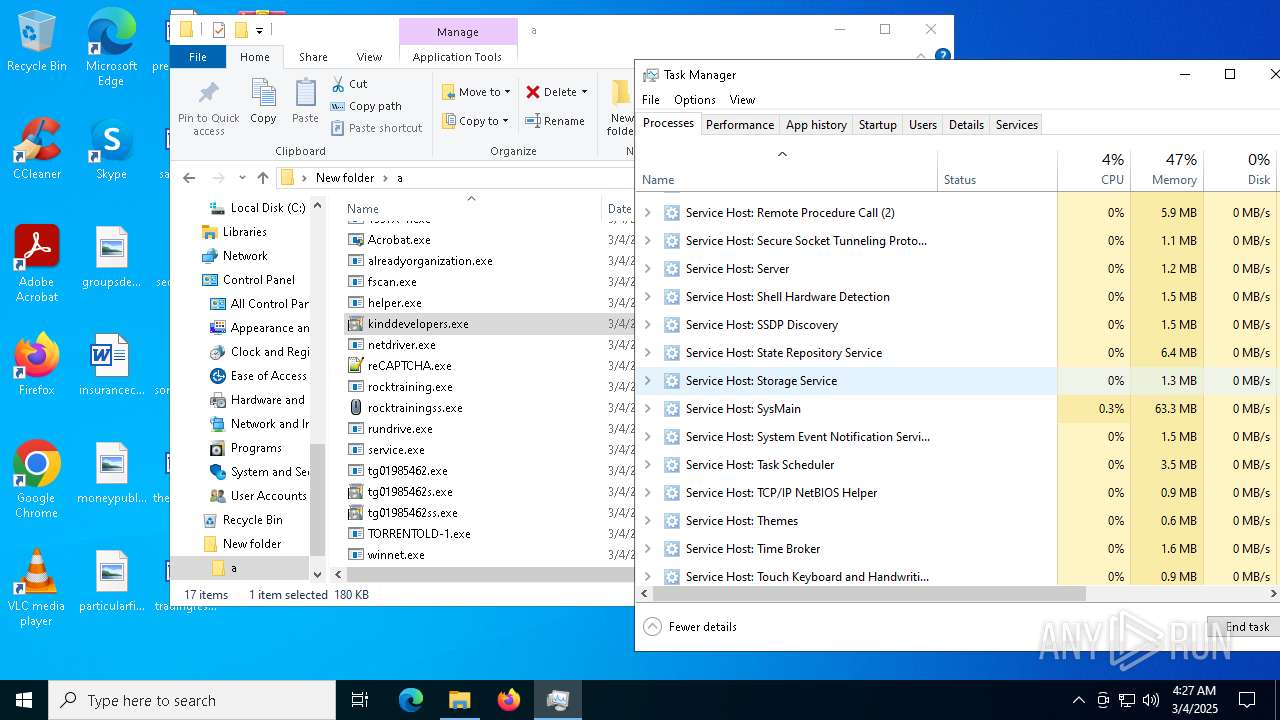Click the Copy ribbon button
The width and height of the screenshot is (1280, 720).
point(263,101)
